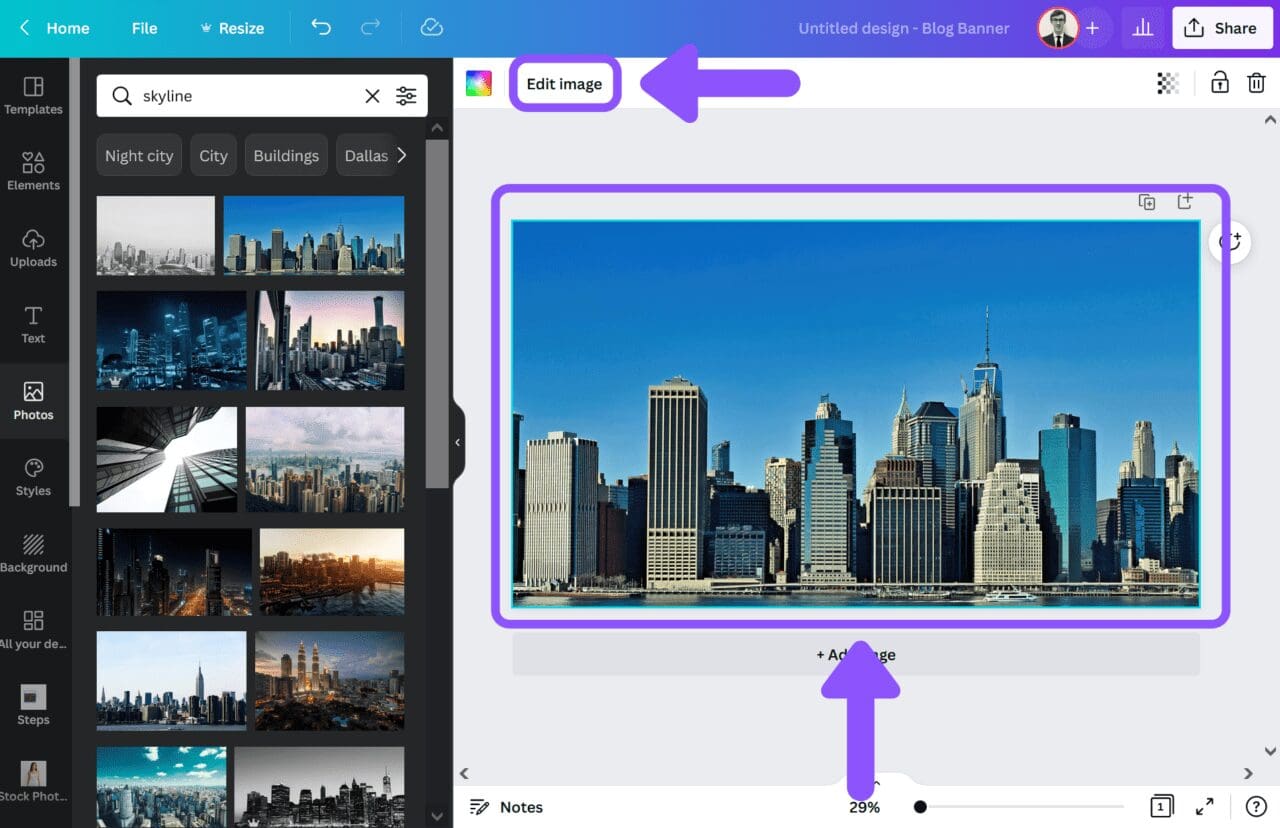Open the Styles panel
Image resolution: width=1280 pixels, height=828 pixels.
[x=33, y=477]
